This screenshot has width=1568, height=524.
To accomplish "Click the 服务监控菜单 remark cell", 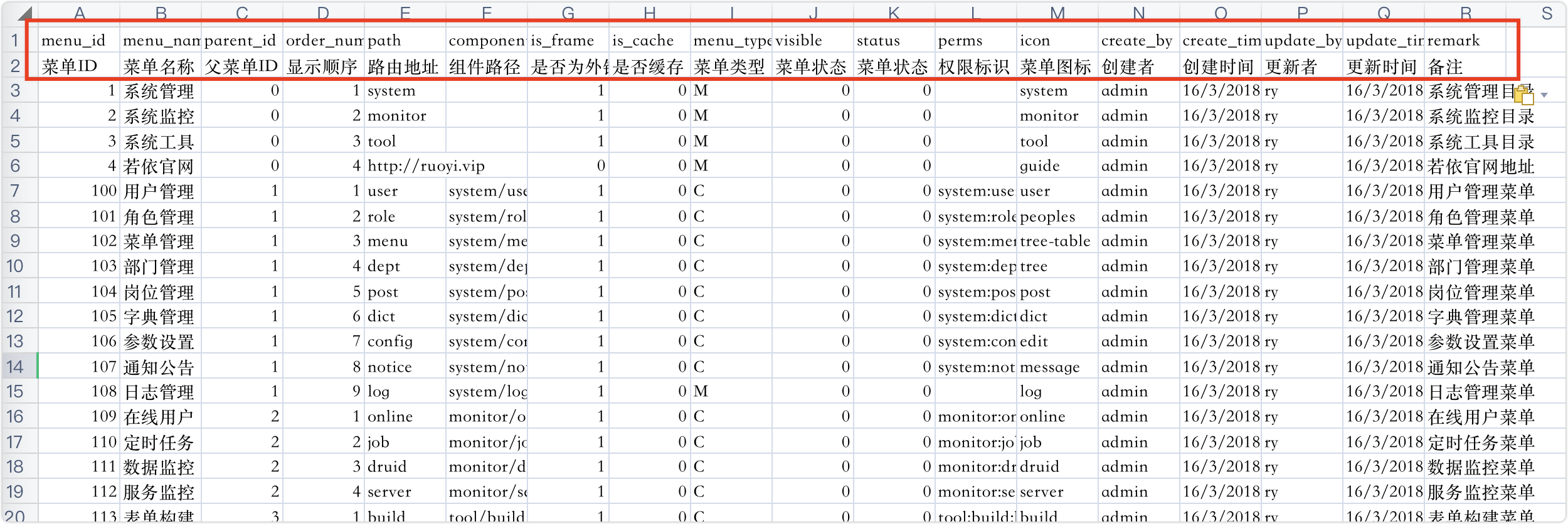I will (x=1481, y=491).
